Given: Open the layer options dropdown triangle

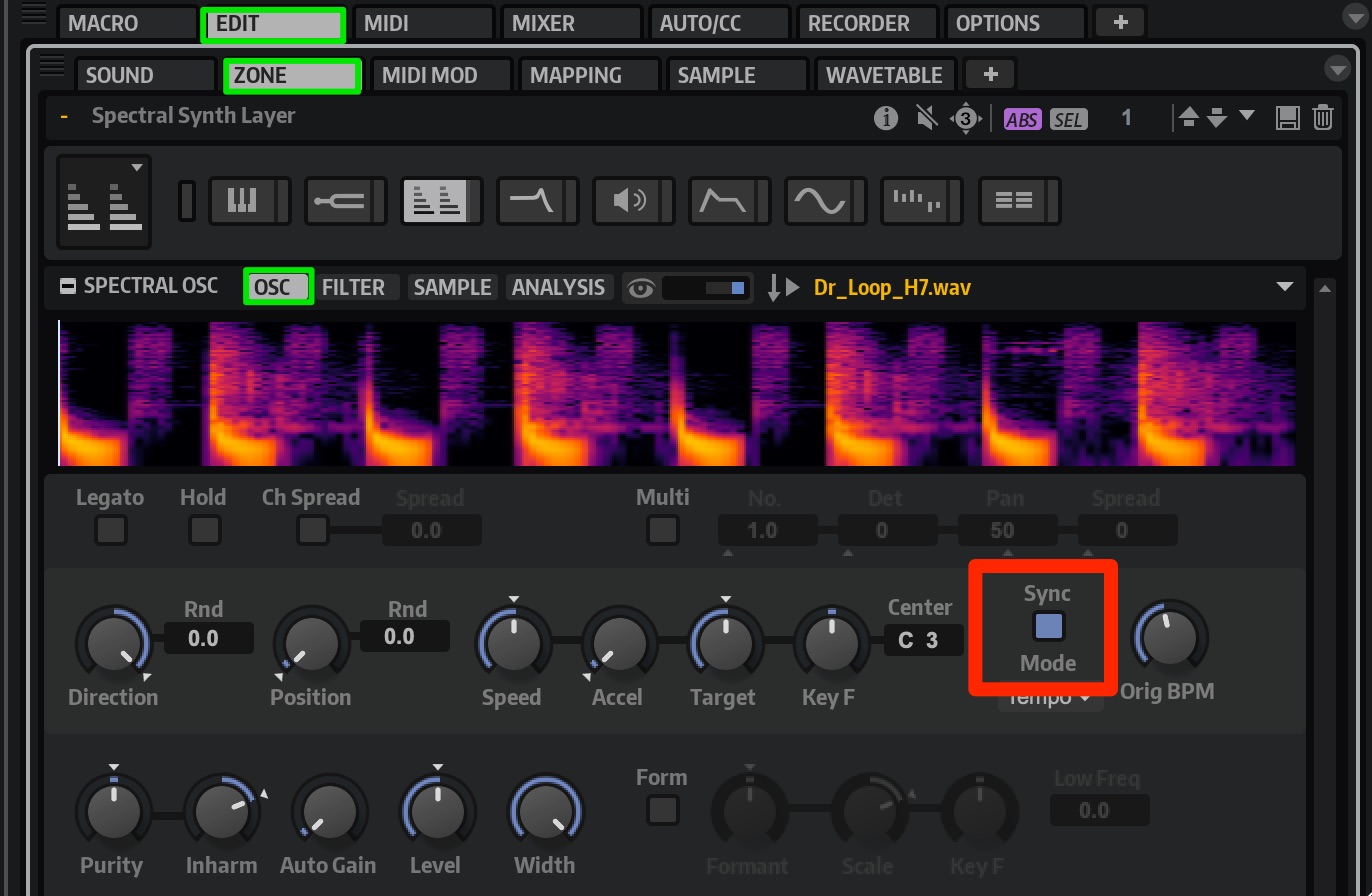Looking at the screenshot, I should [1247, 116].
